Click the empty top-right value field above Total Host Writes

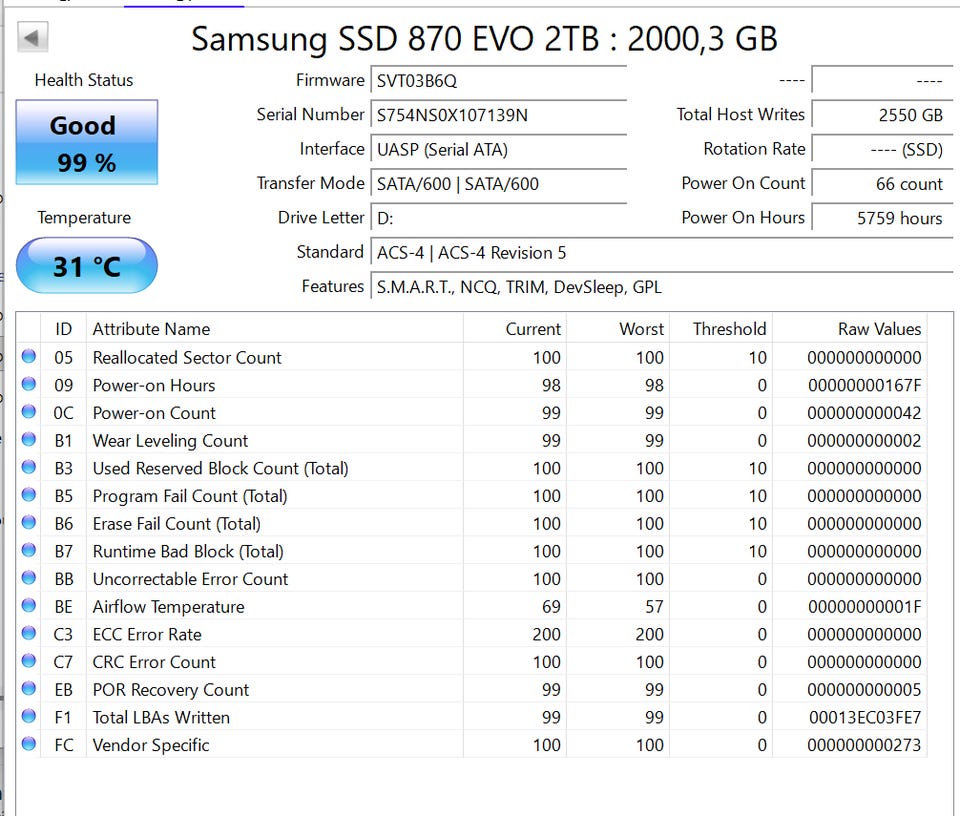[882, 81]
